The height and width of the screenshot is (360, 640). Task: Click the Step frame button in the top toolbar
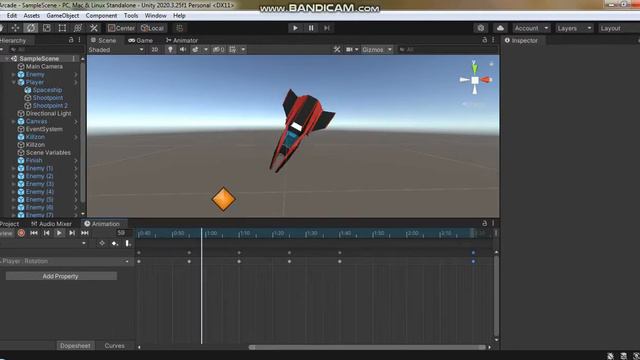327,28
